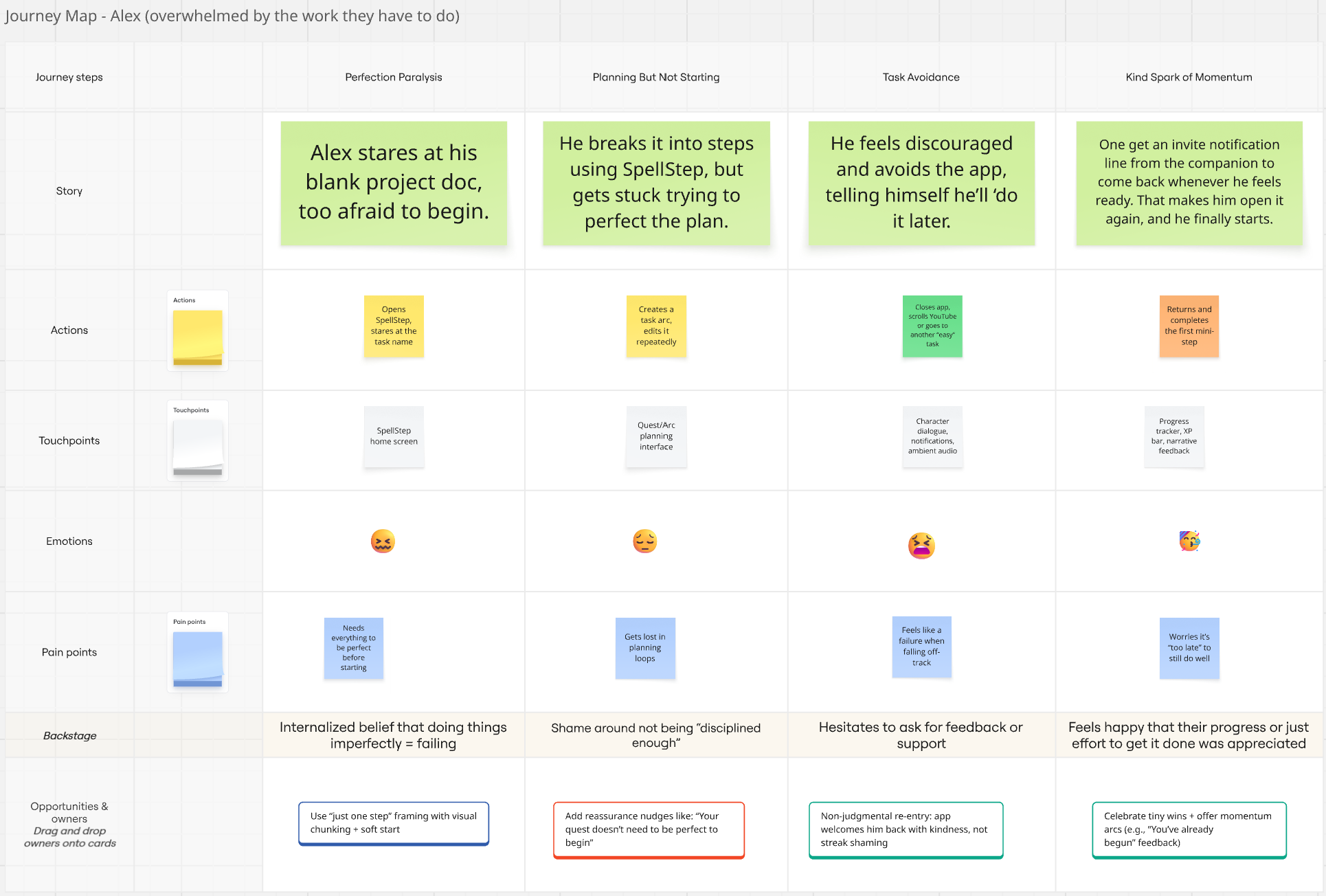Click the italic 'Backstage' row label
This screenshot has height=896, width=1326.
coord(69,735)
